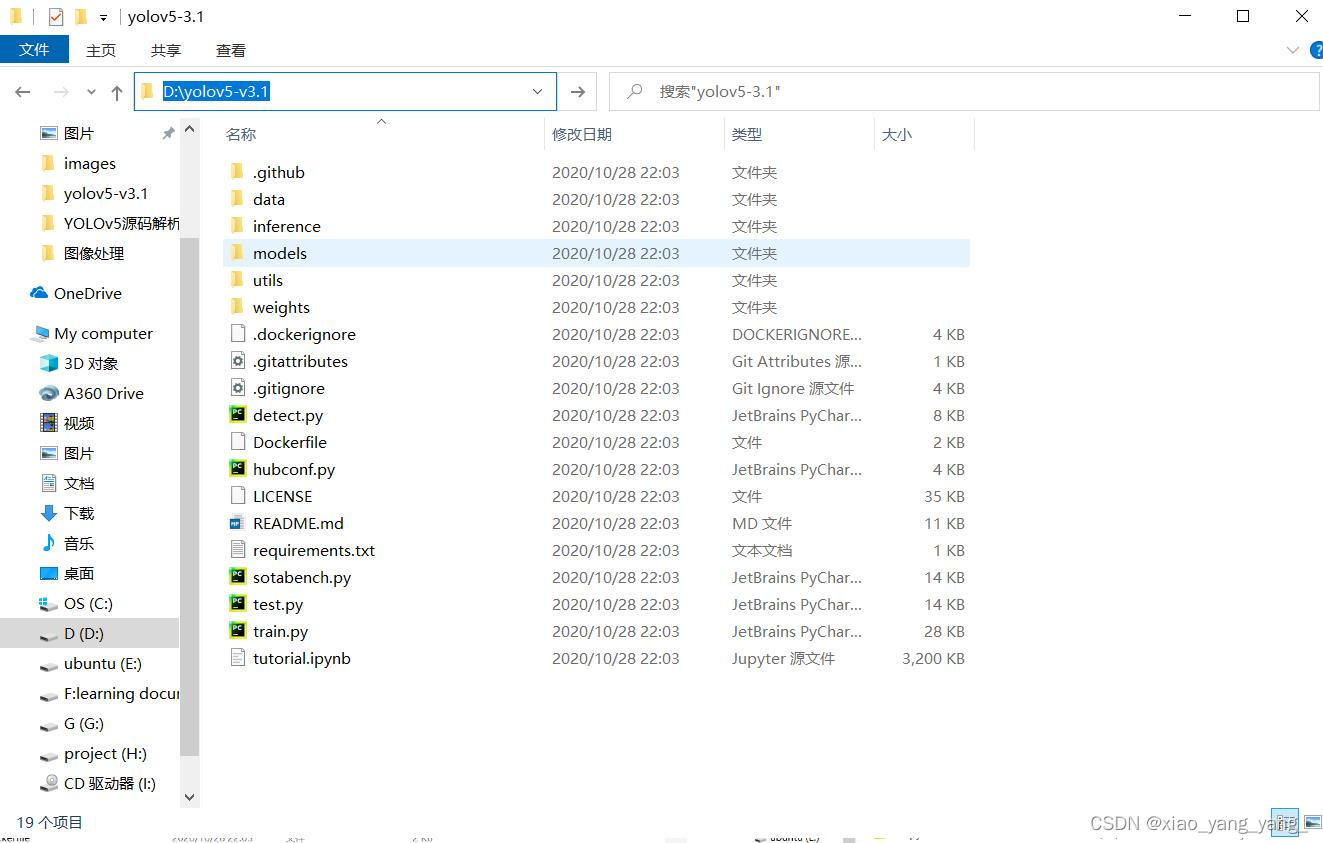1323x843 pixels.
Task: Open the address bar history dropdown
Action: [537, 92]
